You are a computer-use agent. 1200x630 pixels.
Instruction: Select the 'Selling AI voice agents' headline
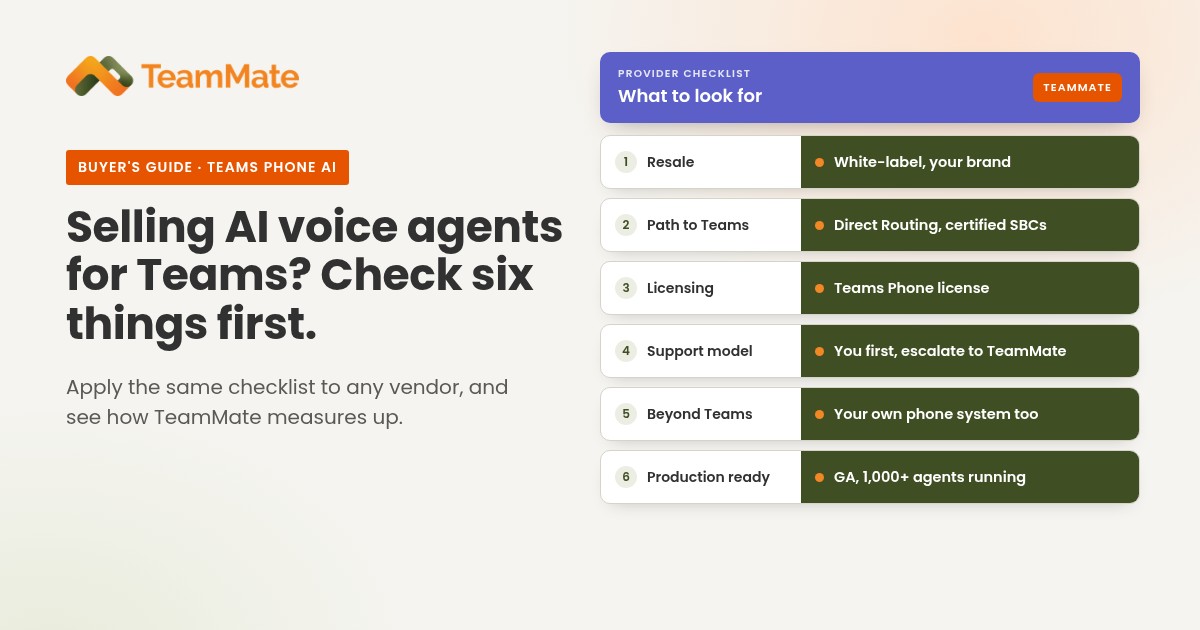[314, 275]
